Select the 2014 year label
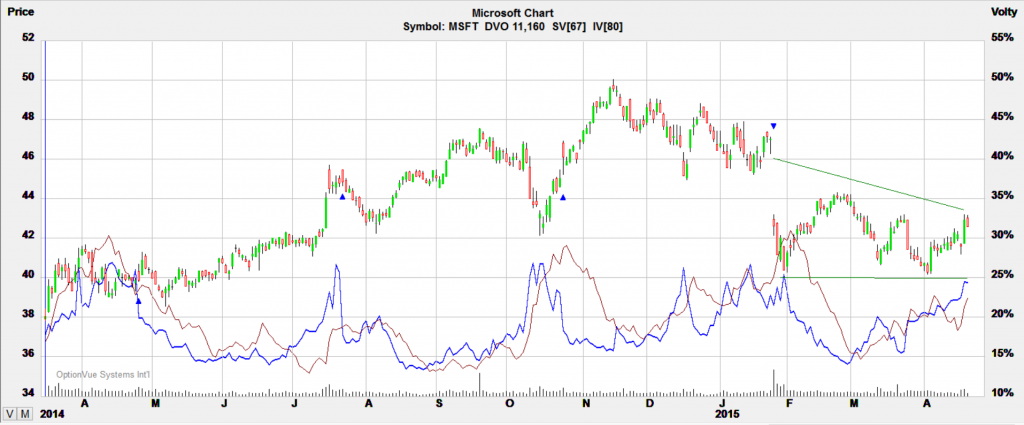The image size is (1024, 425). 53,412
